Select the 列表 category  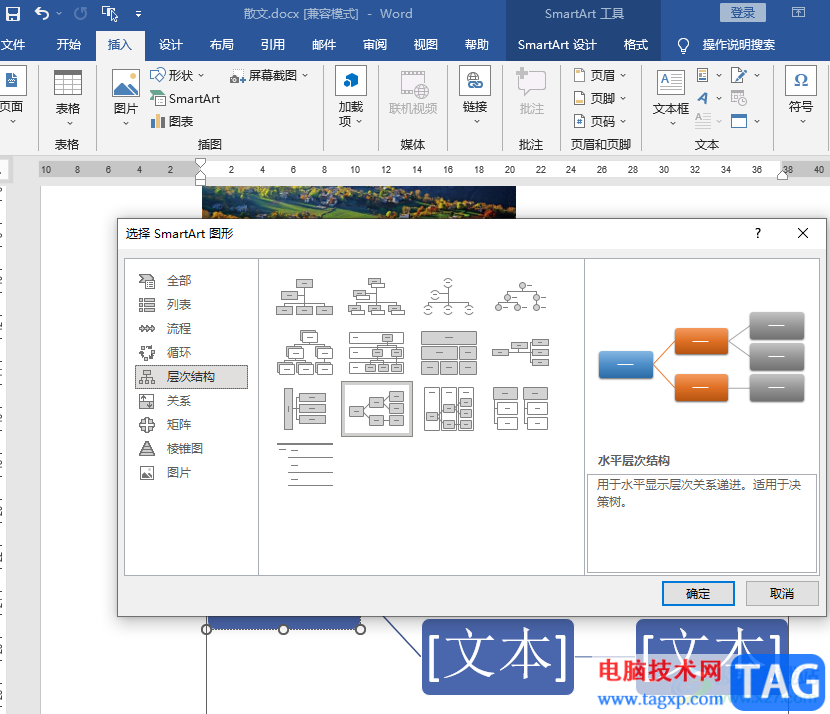pyautogui.click(x=191, y=305)
